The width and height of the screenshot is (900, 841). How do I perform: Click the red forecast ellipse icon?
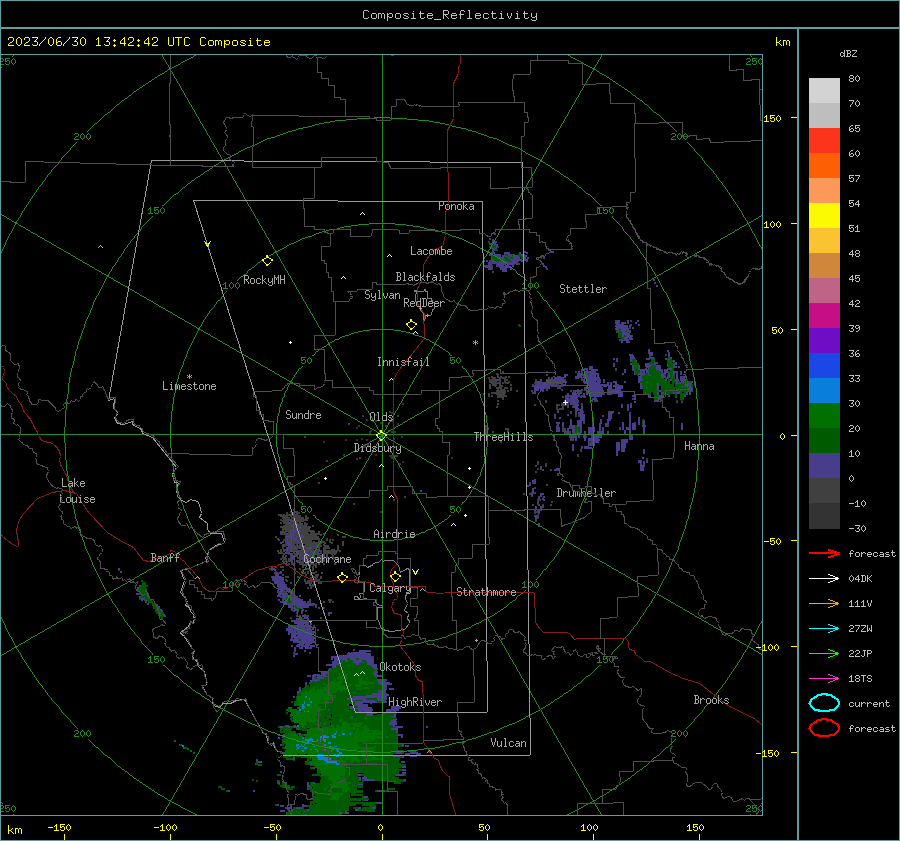coord(824,728)
